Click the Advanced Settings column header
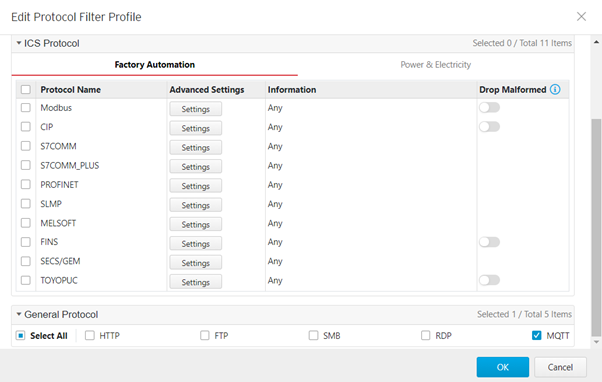 click(207, 89)
